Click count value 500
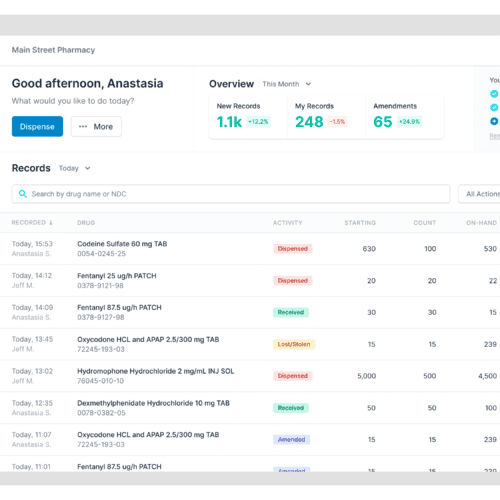500x500 pixels. 430,376
